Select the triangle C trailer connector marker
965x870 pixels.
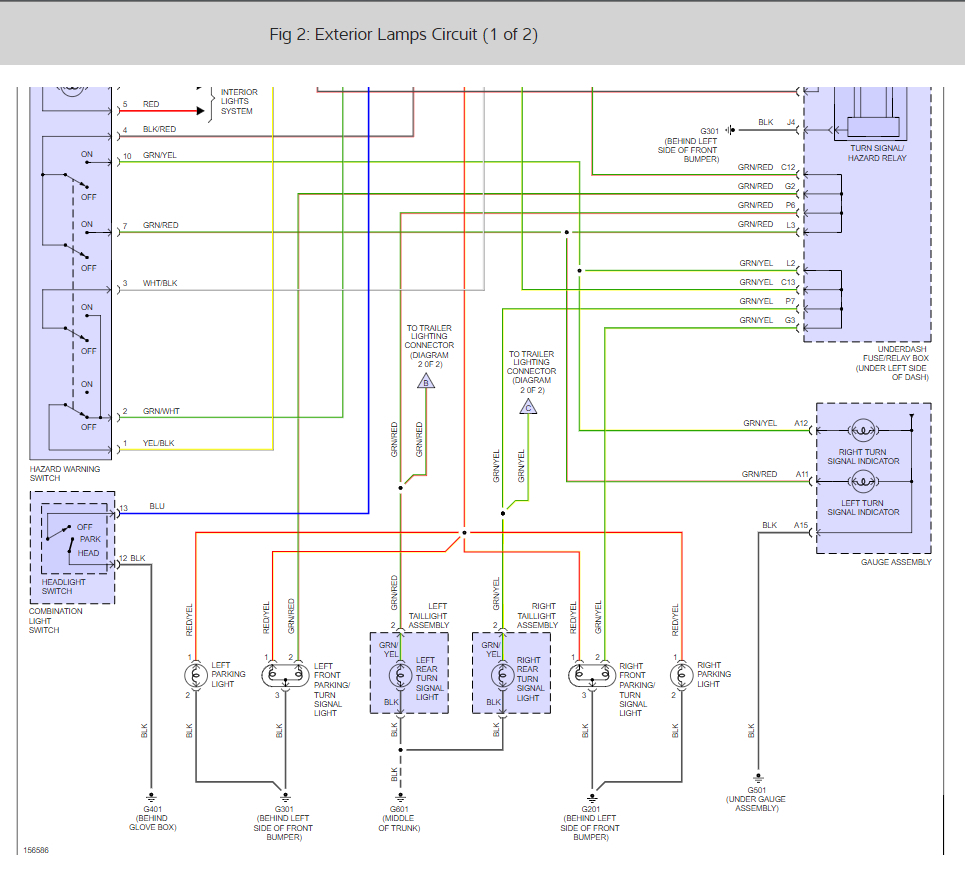528,407
